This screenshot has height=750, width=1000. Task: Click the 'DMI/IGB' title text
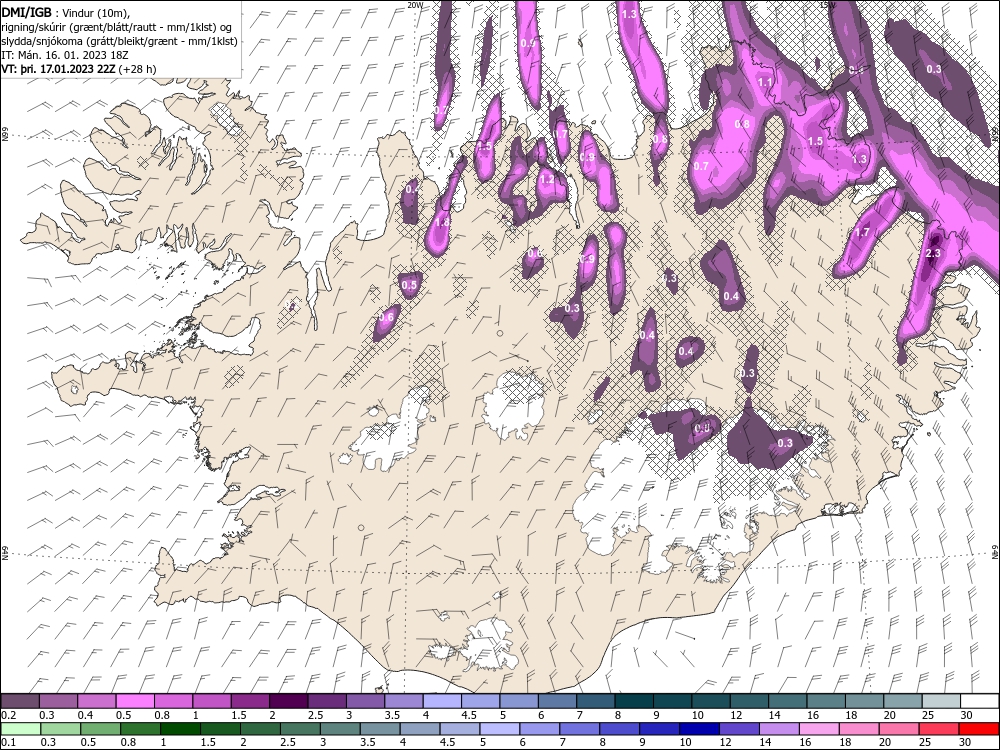pos(26,13)
